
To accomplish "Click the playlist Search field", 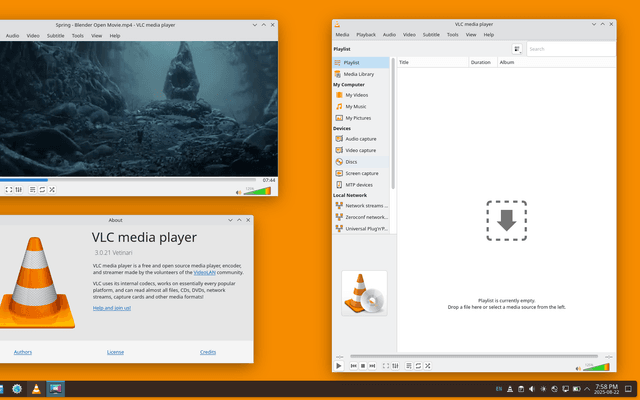I will pos(571,49).
